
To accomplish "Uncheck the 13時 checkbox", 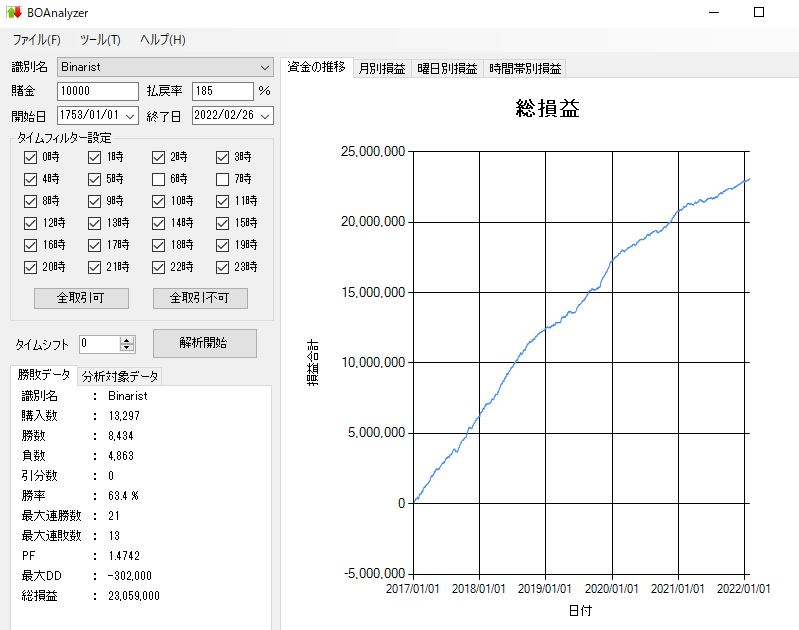I will click(94, 223).
